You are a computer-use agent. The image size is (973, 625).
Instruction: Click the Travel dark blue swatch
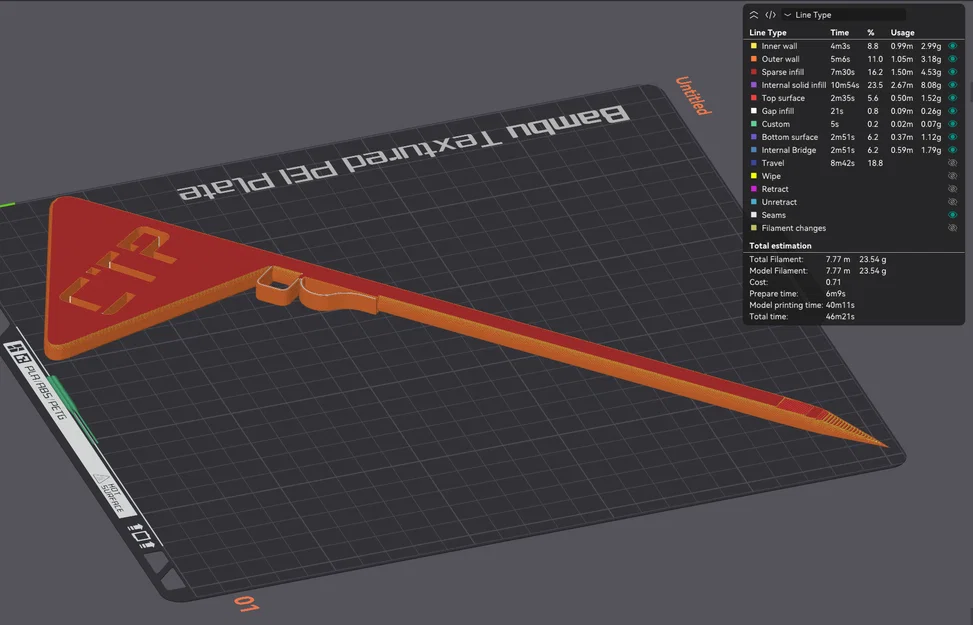pos(754,163)
